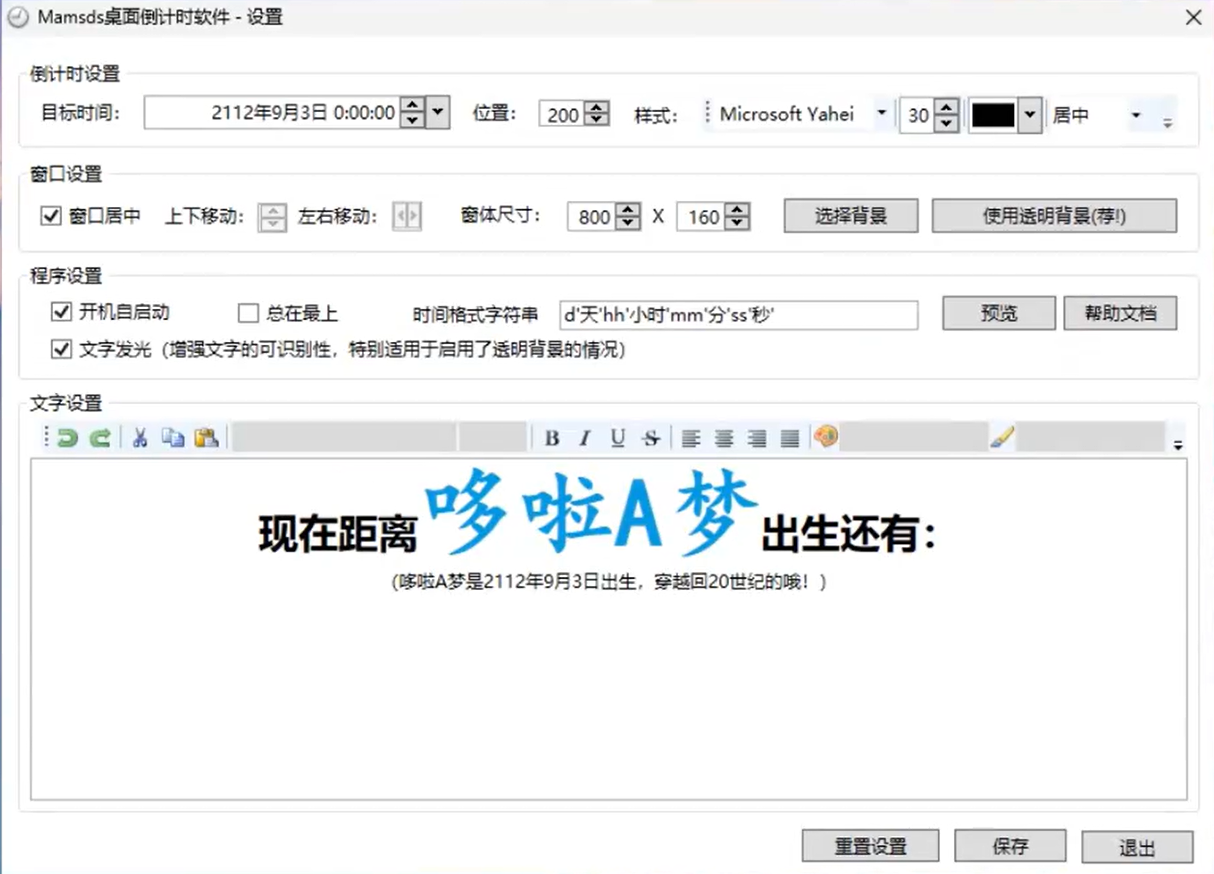Click the 选择背景 button
The height and width of the screenshot is (874, 1214).
coord(851,215)
